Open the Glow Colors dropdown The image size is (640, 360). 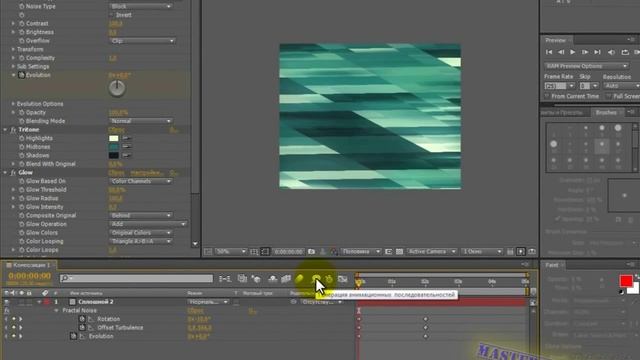pyautogui.click(x=141, y=233)
